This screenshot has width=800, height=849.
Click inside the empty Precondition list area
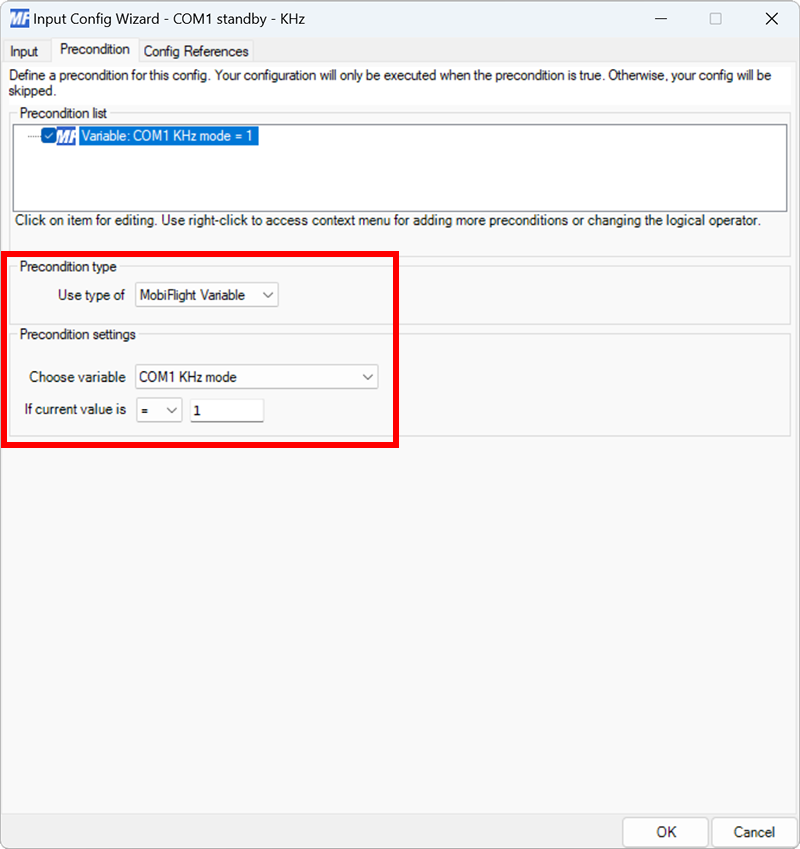400,180
